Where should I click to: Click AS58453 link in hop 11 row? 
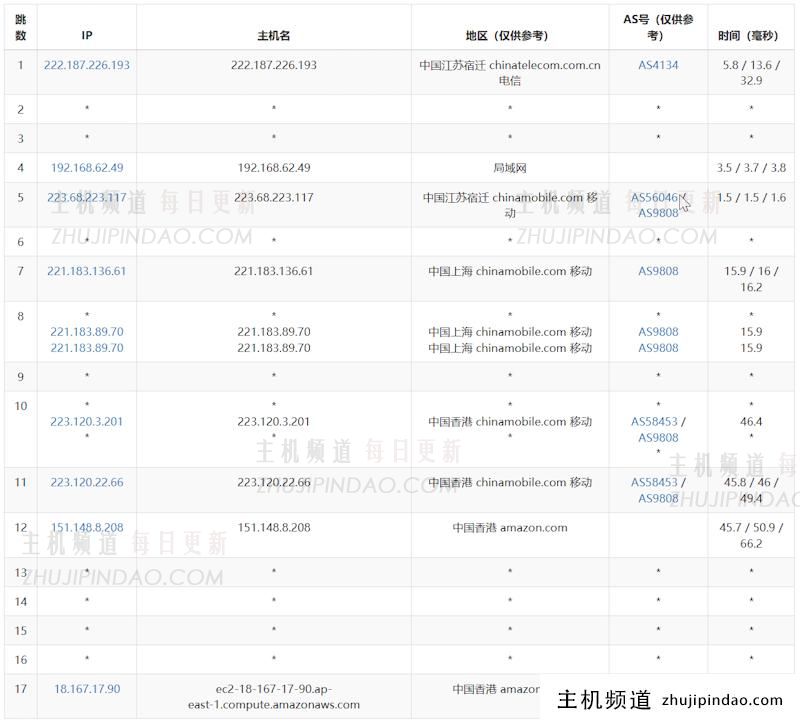click(655, 482)
